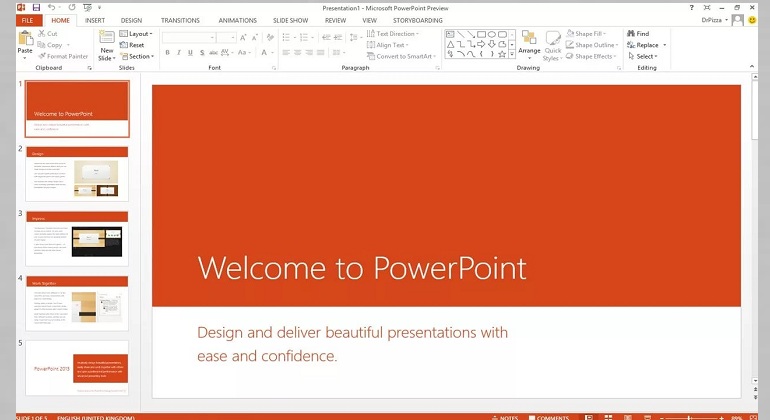Expand the Shapes gallery More arrow

[512, 55]
